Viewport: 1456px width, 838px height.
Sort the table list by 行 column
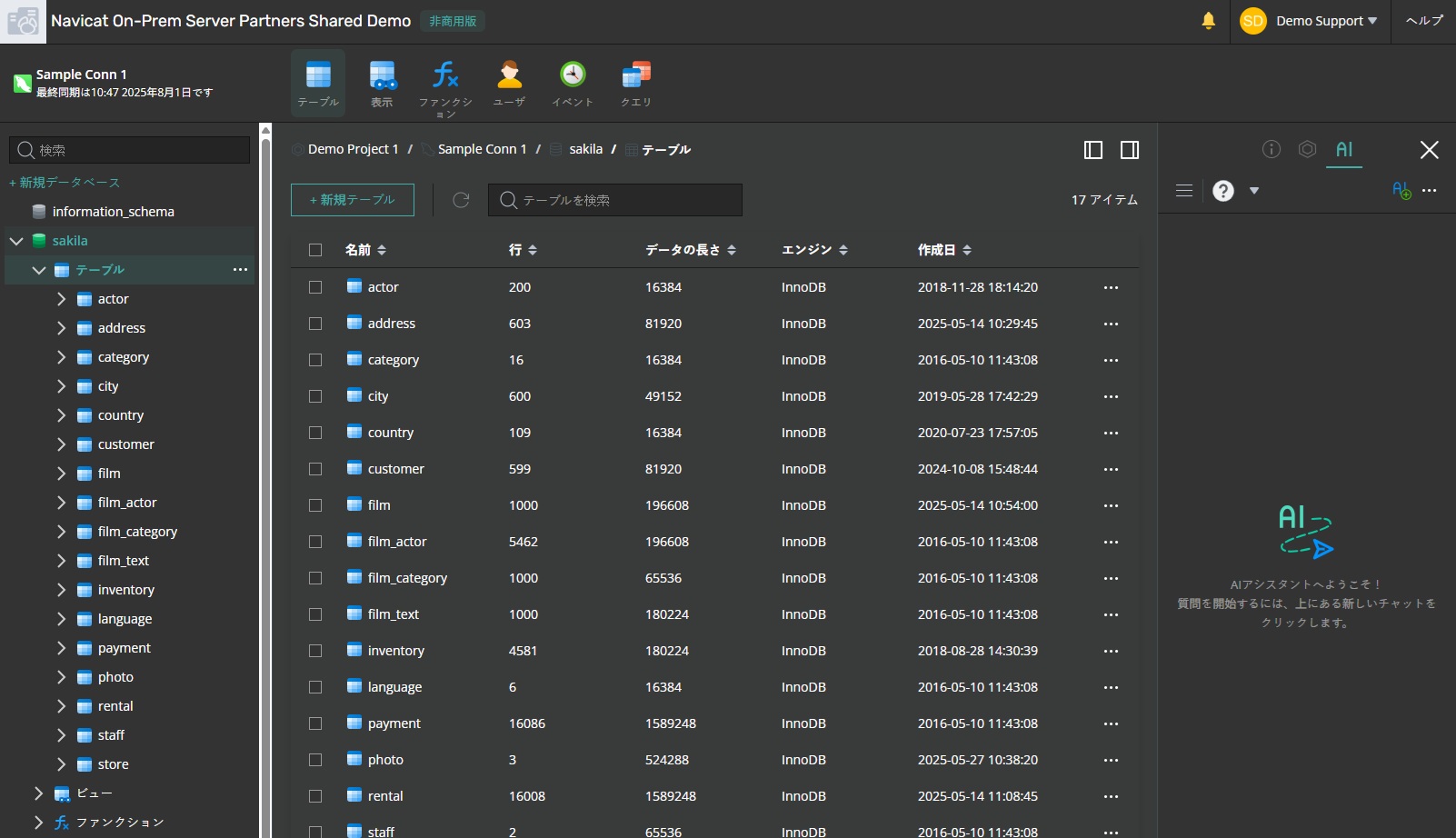pos(524,250)
